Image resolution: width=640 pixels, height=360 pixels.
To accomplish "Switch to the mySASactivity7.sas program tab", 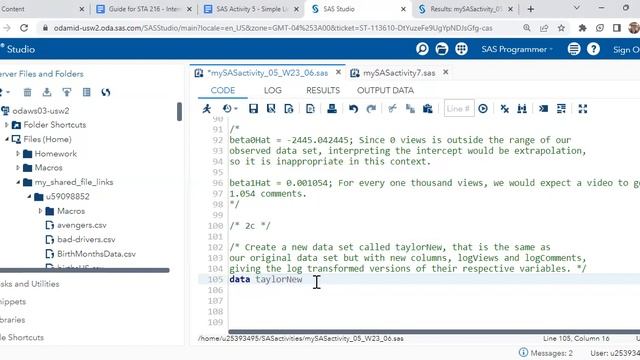I will [x=399, y=73].
